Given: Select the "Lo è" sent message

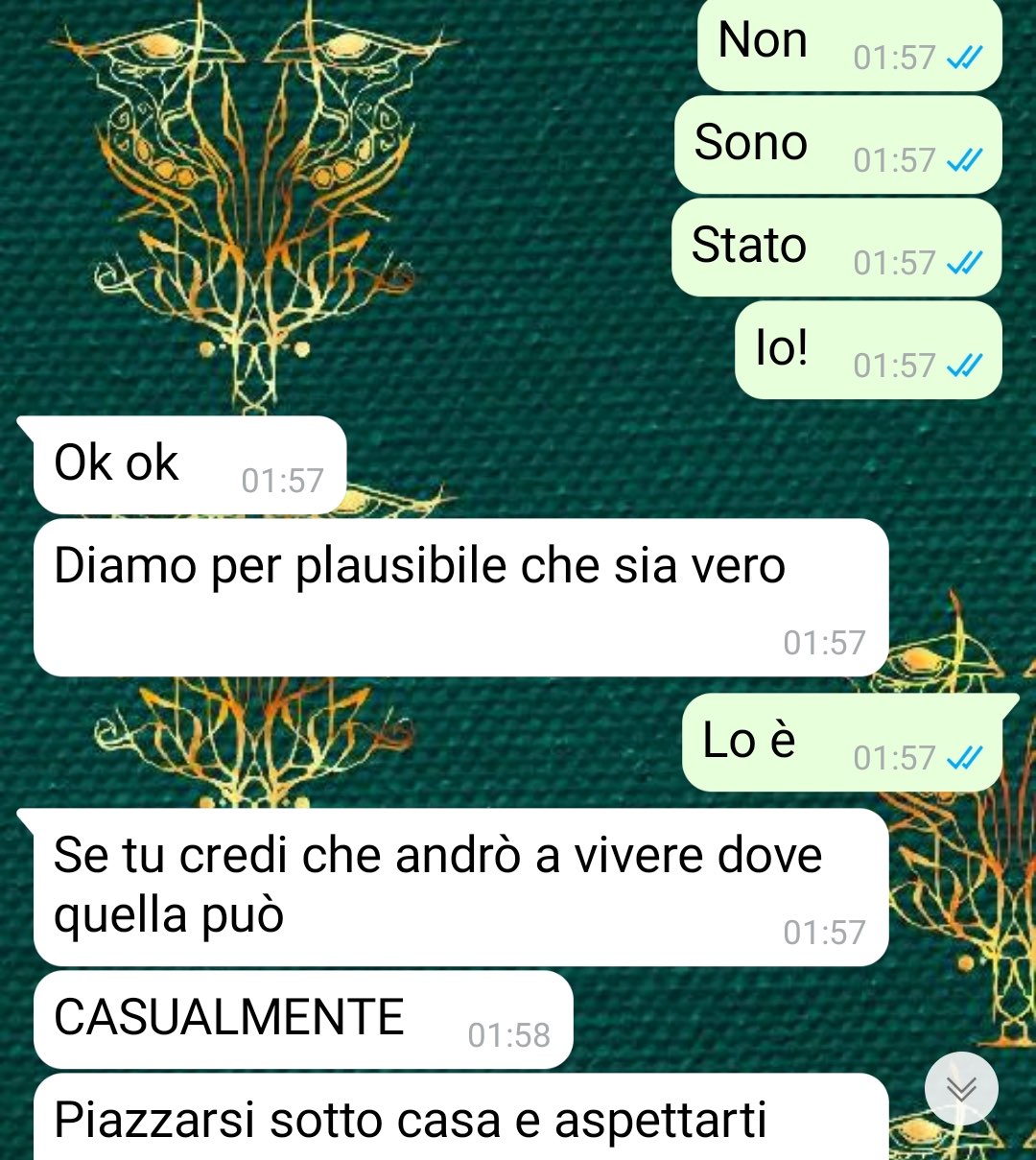Looking at the screenshot, I should pos(850,743).
